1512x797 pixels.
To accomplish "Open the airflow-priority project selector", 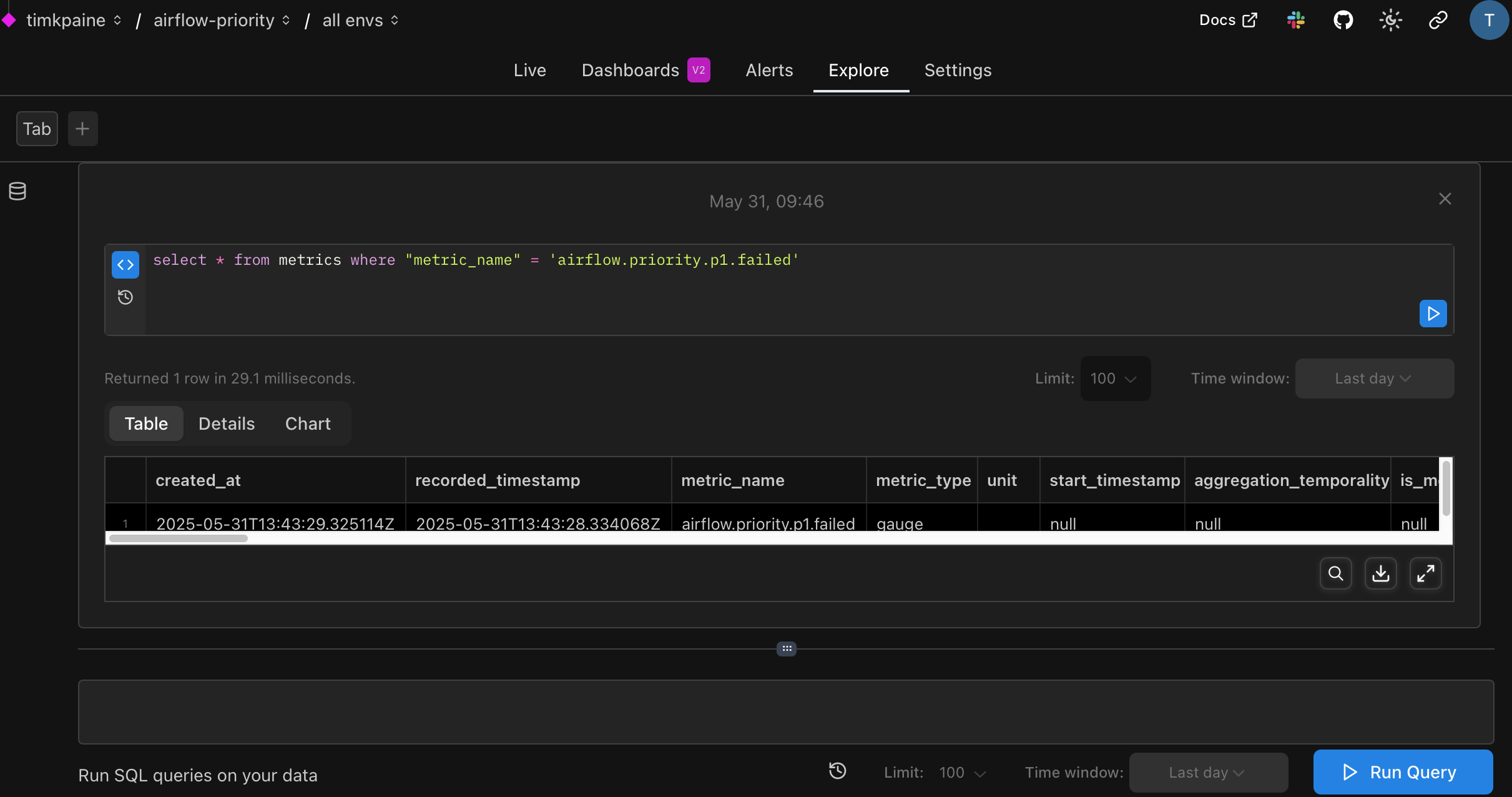I will pos(222,21).
